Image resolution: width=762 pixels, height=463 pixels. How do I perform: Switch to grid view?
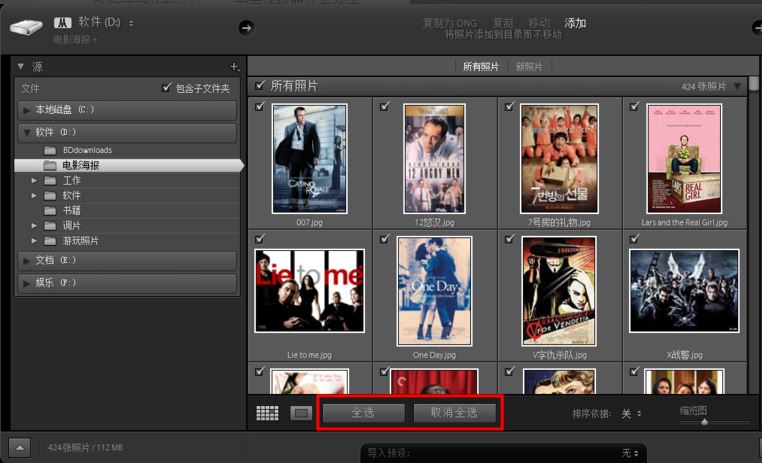pyautogui.click(x=267, y=413)
